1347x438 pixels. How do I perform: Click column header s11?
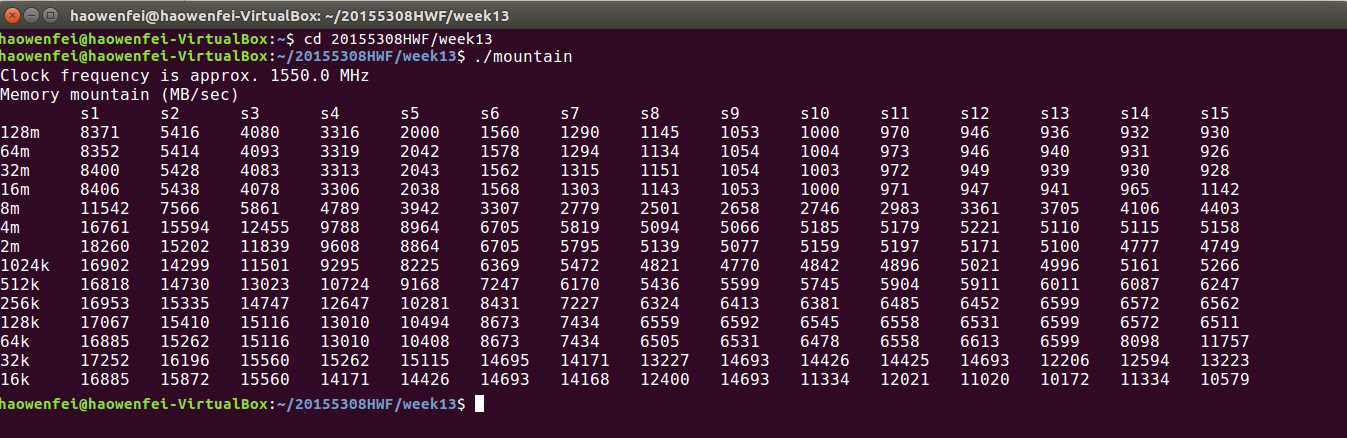coord(895,114)
